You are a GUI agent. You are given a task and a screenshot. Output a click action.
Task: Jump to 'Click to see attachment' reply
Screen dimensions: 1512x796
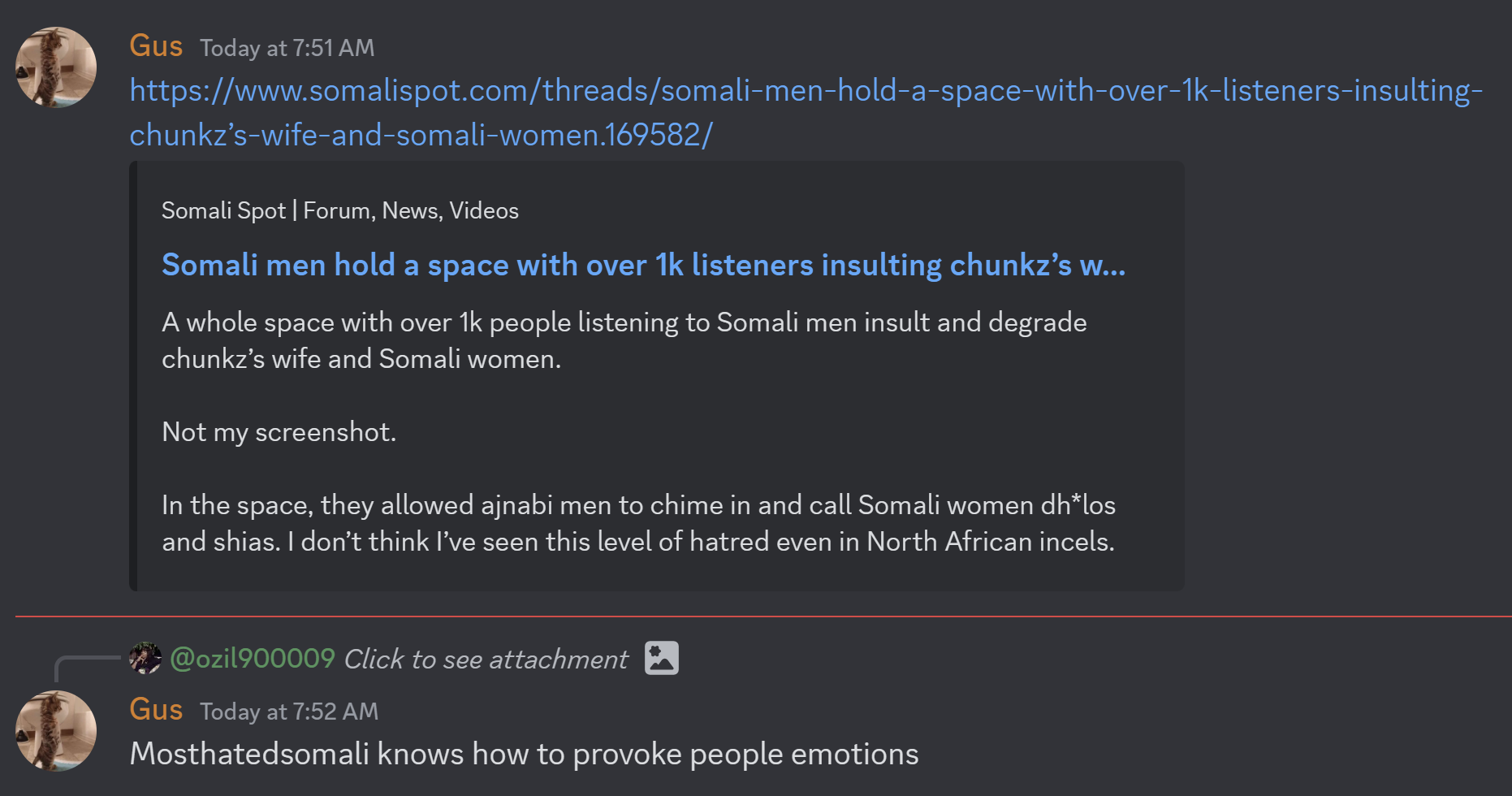point(486,660)
